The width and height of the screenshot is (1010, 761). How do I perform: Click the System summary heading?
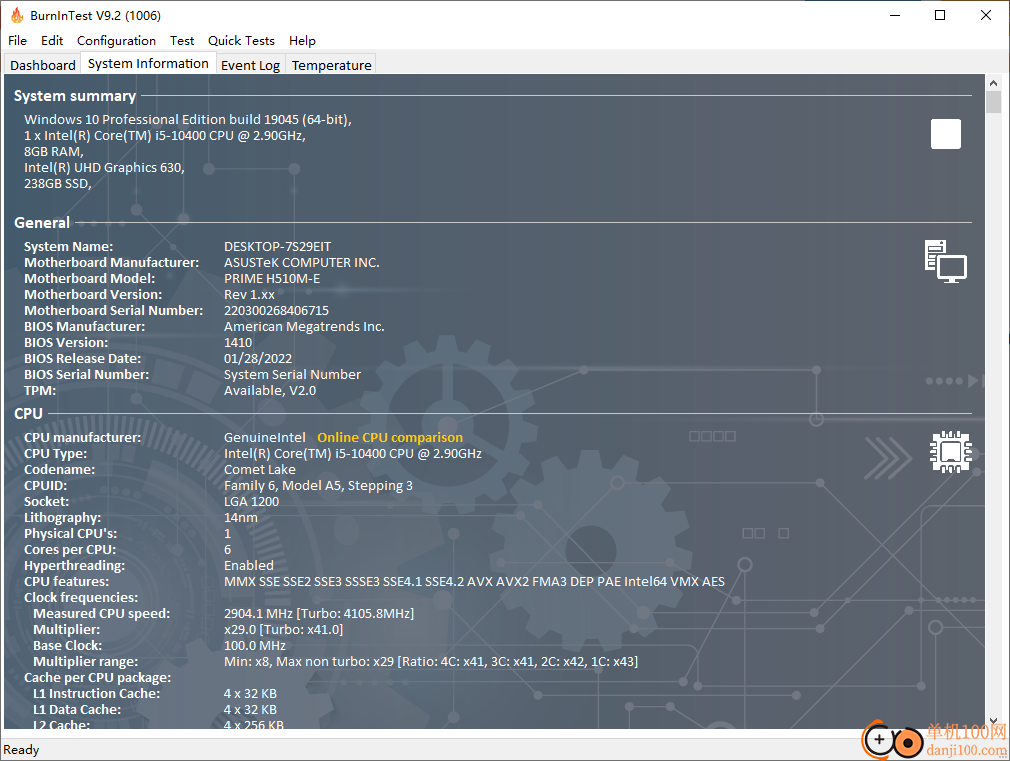pos(75,96)
